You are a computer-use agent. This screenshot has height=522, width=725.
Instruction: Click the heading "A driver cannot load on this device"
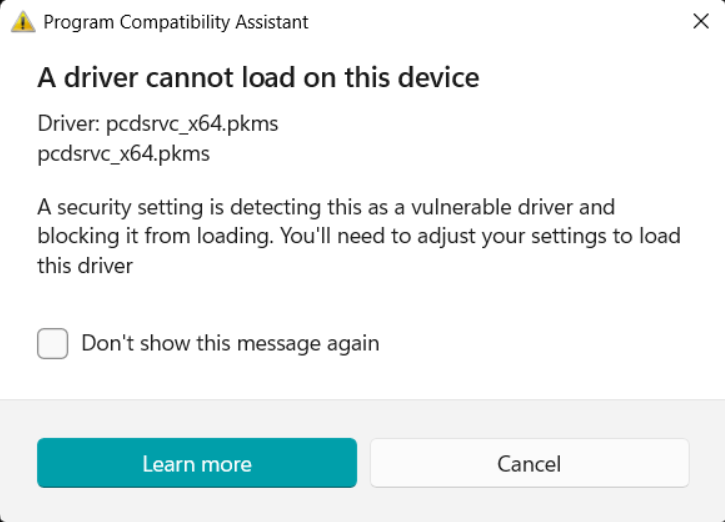pos(258,77)
